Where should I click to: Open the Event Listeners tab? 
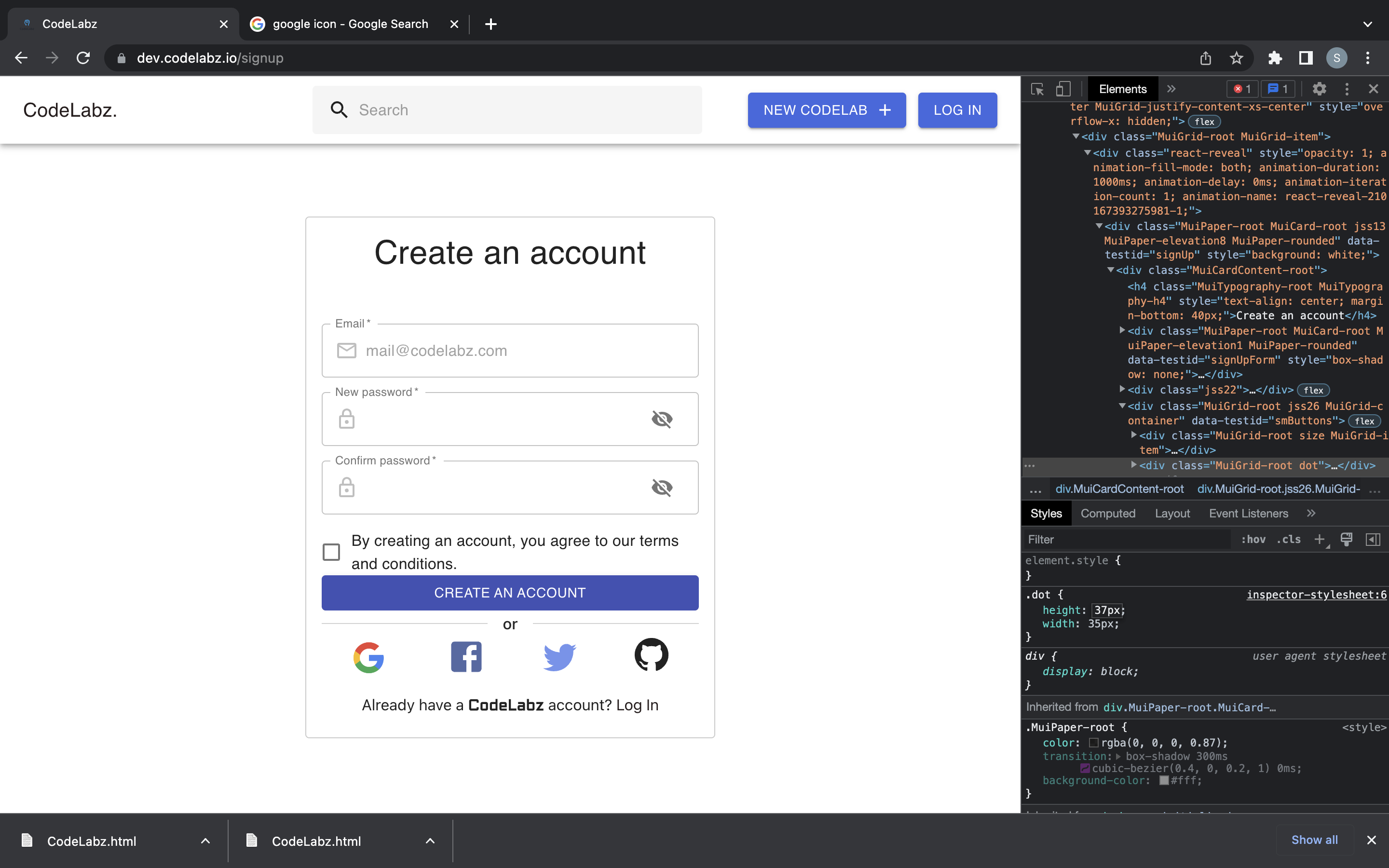[1248, 513]
